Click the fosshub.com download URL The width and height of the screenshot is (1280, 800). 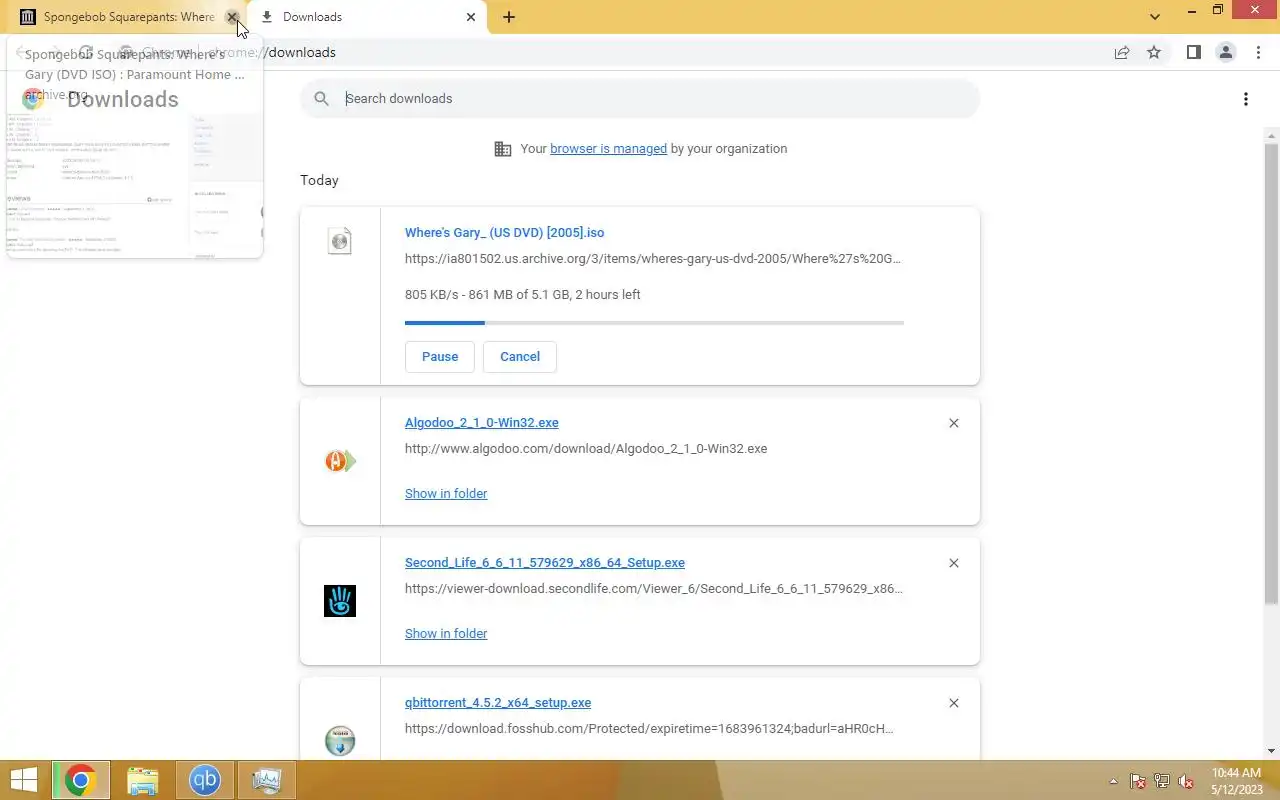[649, 728]
